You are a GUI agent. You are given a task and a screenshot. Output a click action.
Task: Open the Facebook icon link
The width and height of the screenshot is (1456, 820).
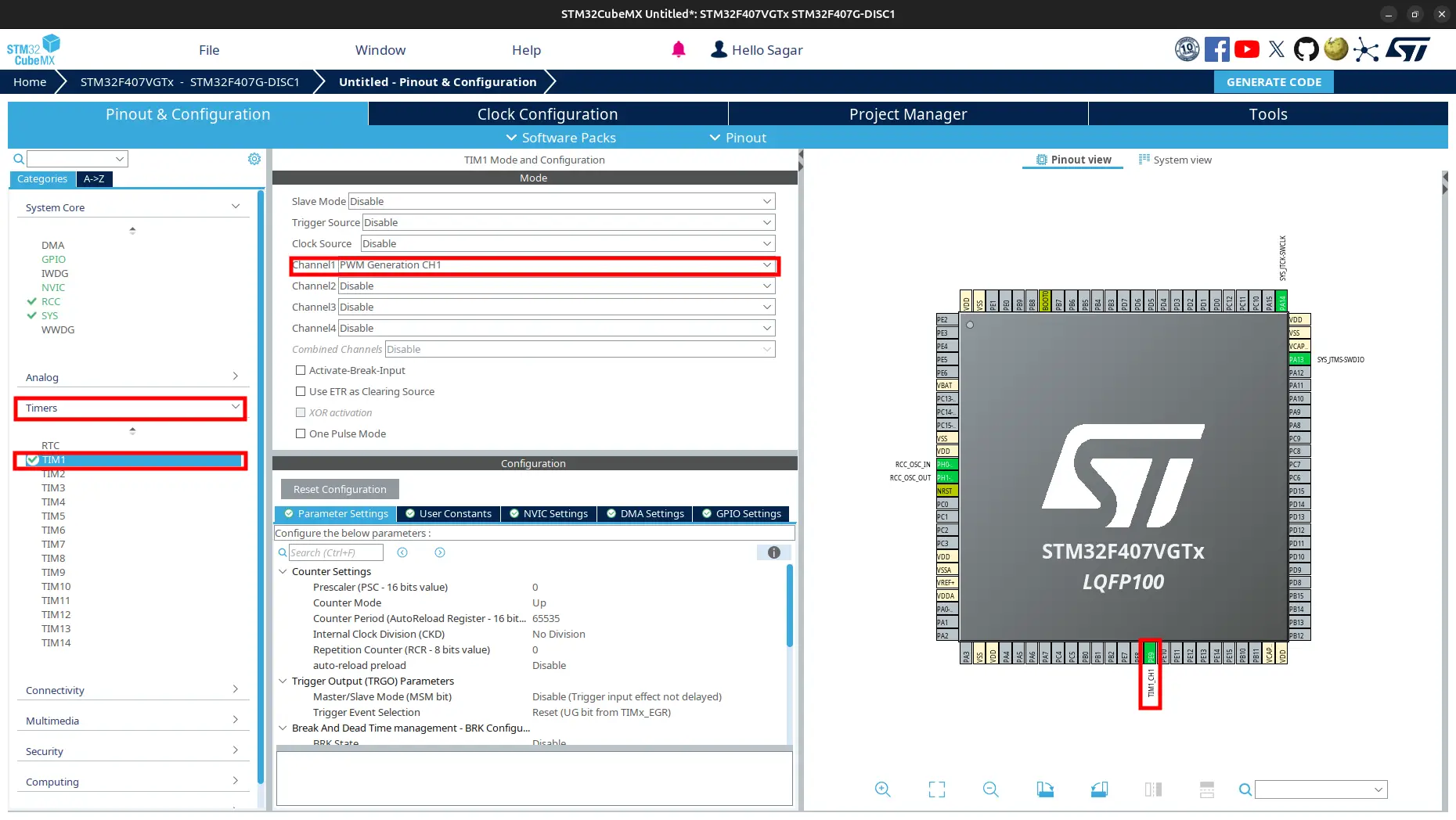1217,49
